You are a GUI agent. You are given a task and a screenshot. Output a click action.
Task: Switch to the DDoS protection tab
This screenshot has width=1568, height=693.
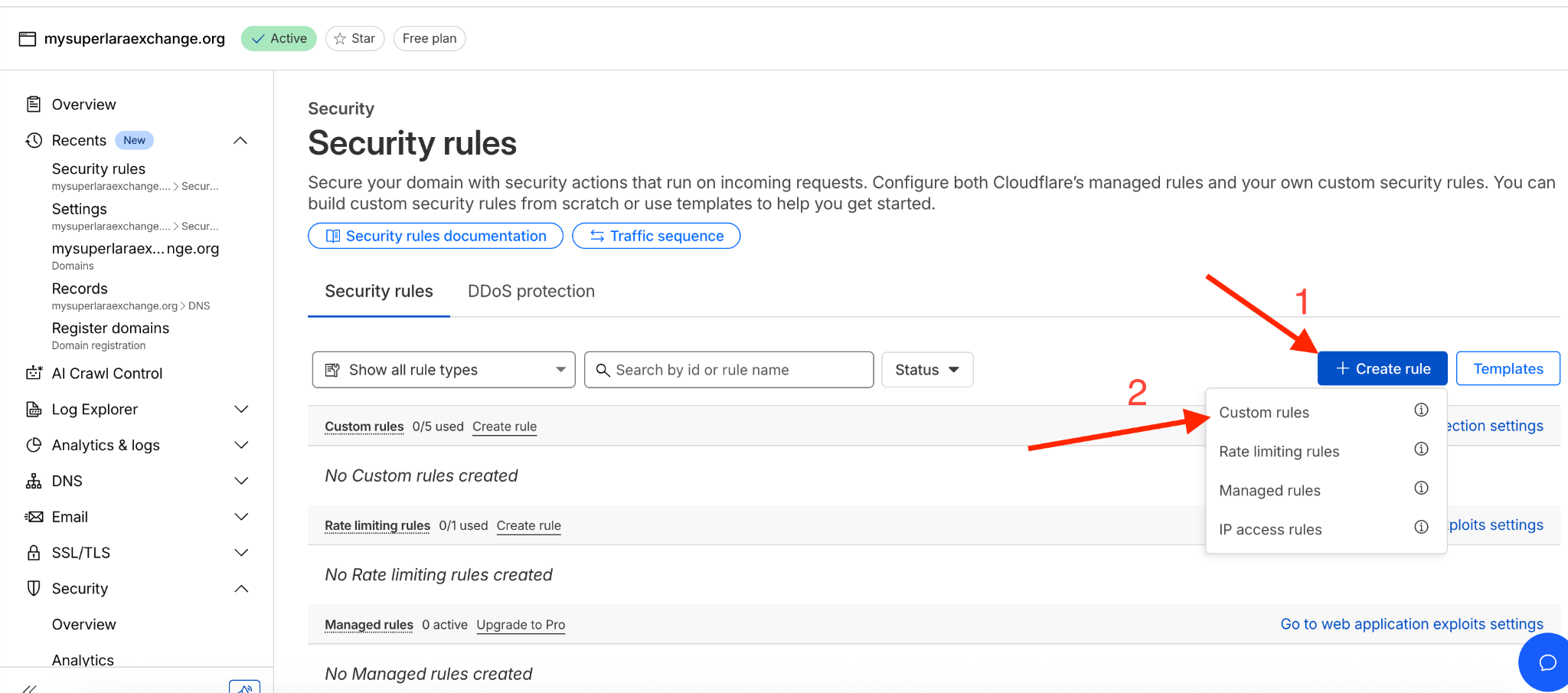531,291
